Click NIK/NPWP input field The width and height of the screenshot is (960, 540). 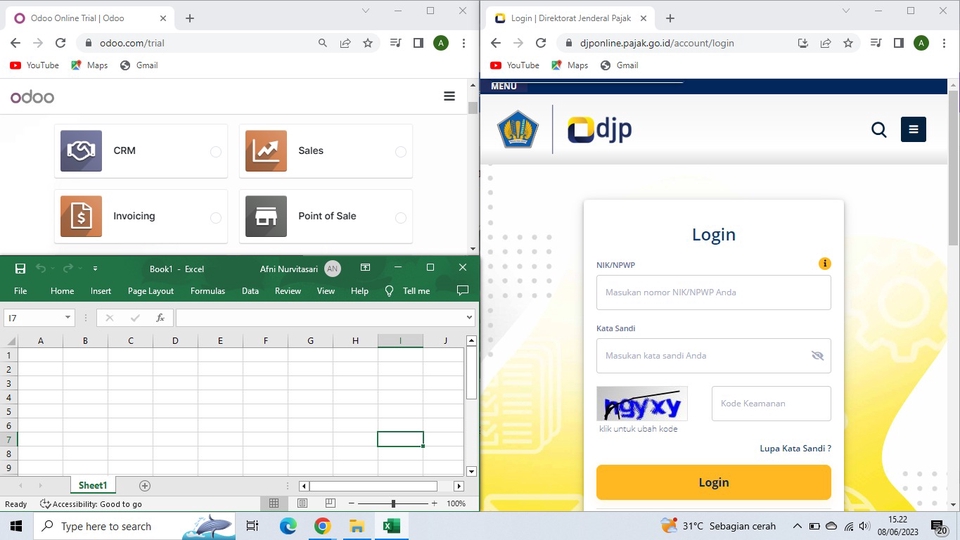point(713,292)
